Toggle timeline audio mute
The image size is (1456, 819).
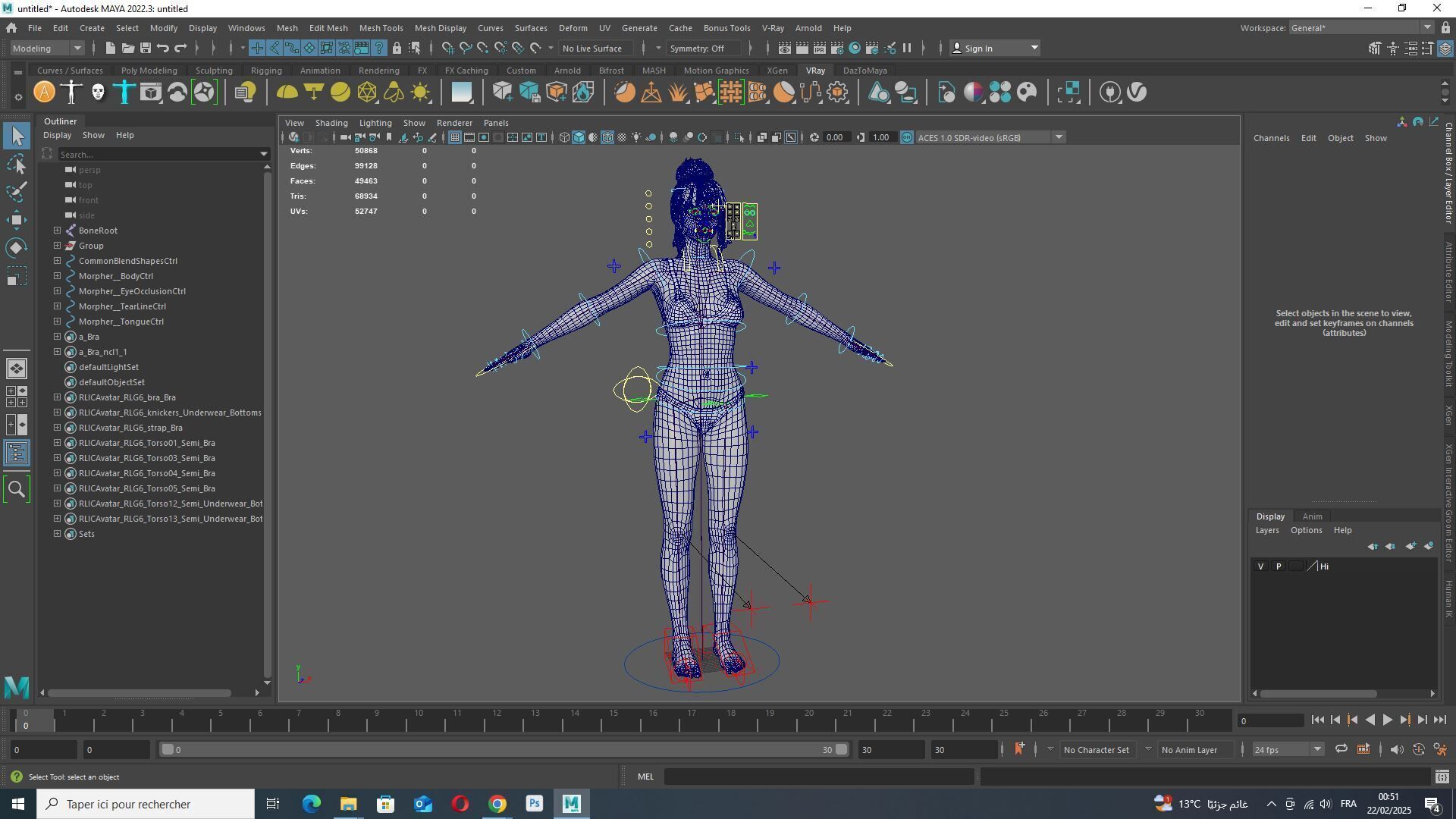coord(1397,749)
